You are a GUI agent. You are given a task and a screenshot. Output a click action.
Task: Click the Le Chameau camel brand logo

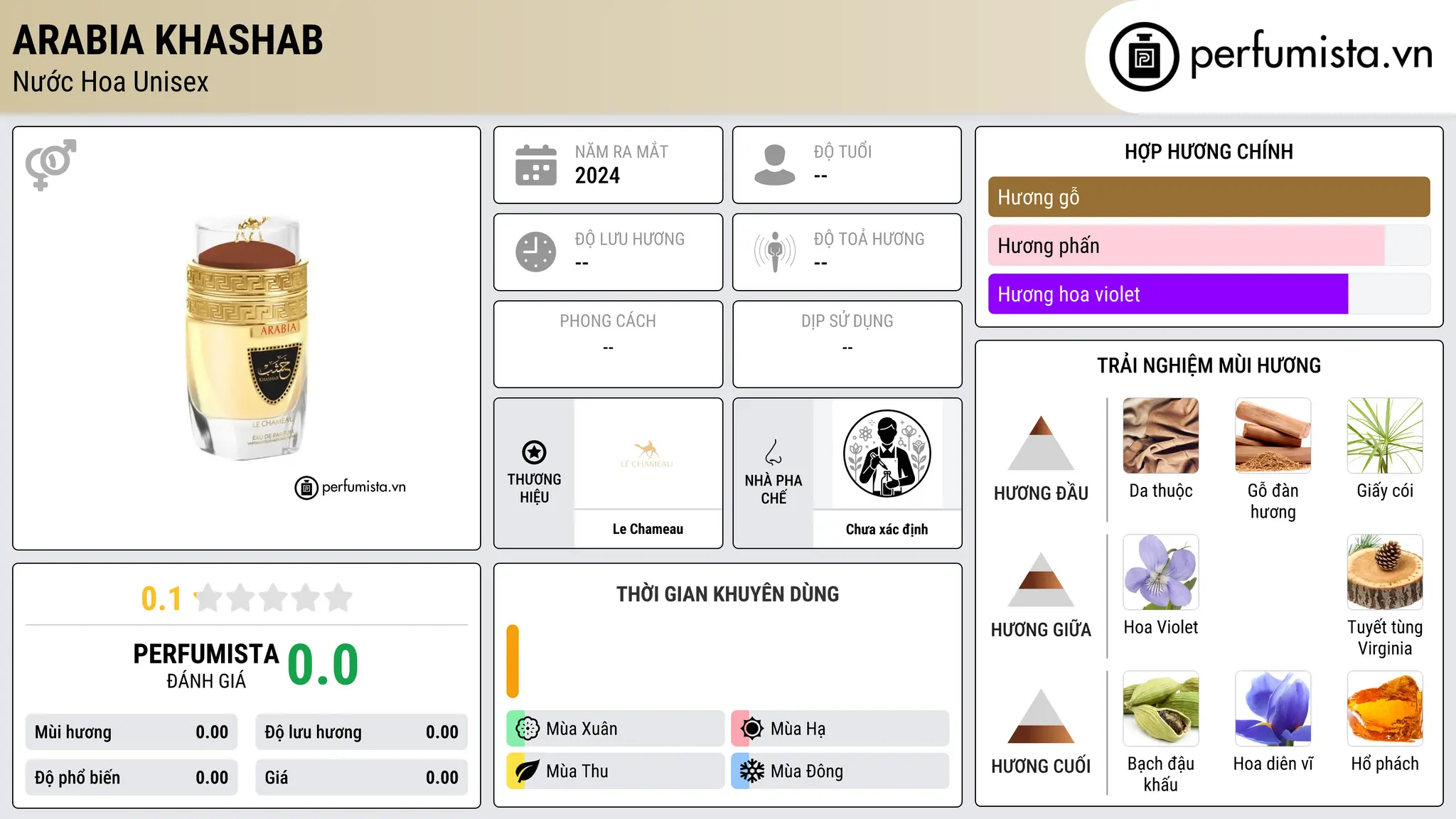point(647,454)
